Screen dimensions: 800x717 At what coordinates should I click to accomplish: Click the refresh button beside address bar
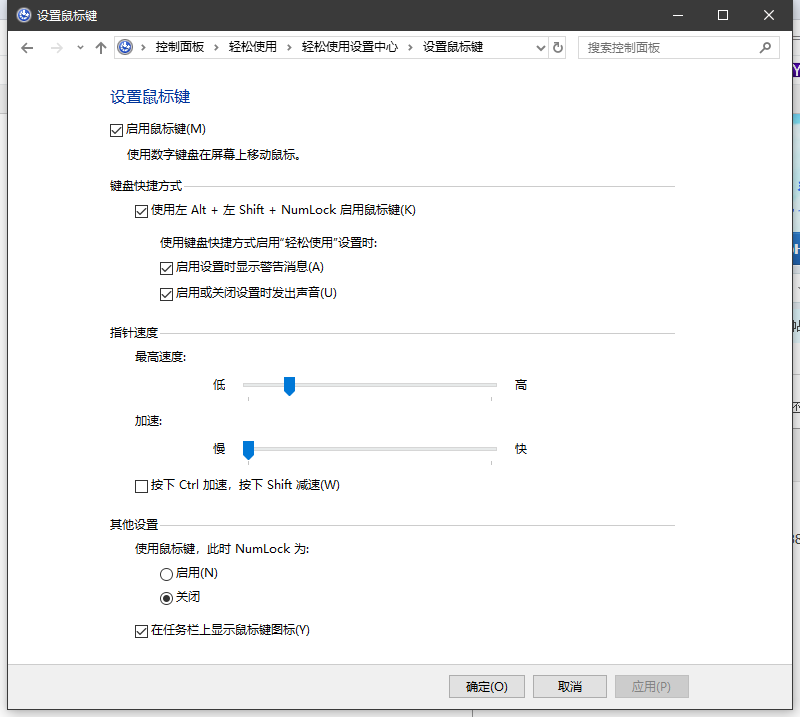[558, 47]
